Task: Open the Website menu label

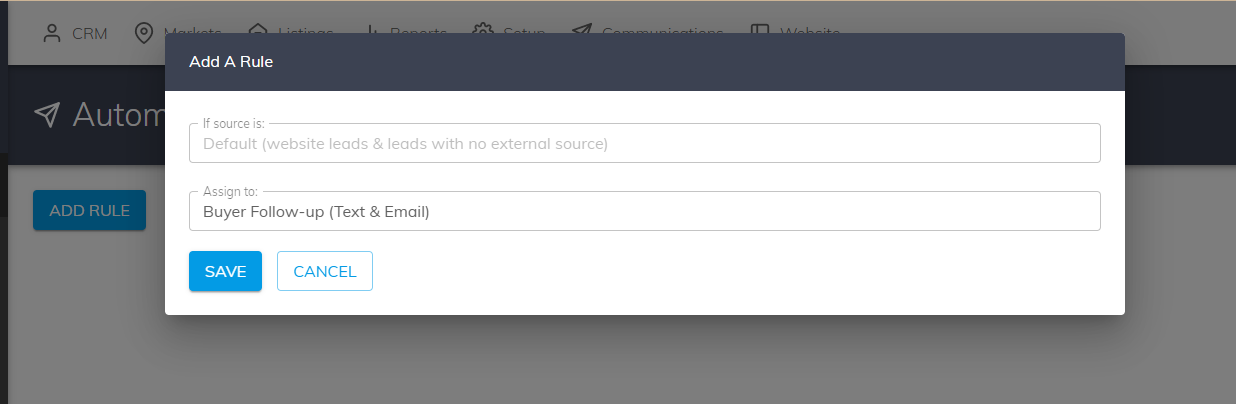Action: (x=810, y=31)
